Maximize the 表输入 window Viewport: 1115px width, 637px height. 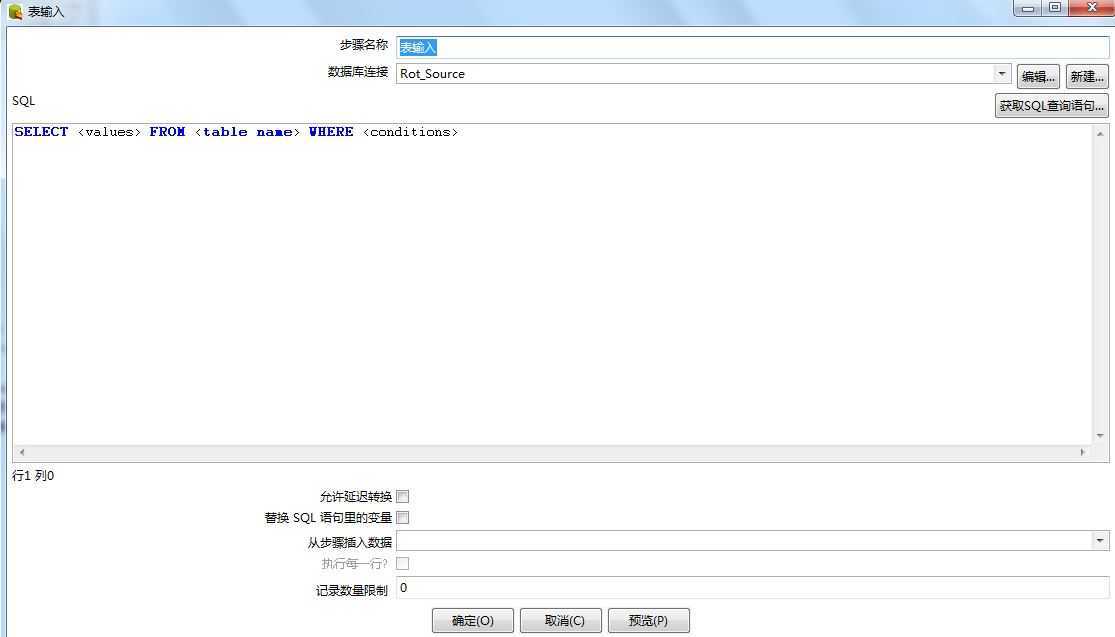[x=1055, y=8]
